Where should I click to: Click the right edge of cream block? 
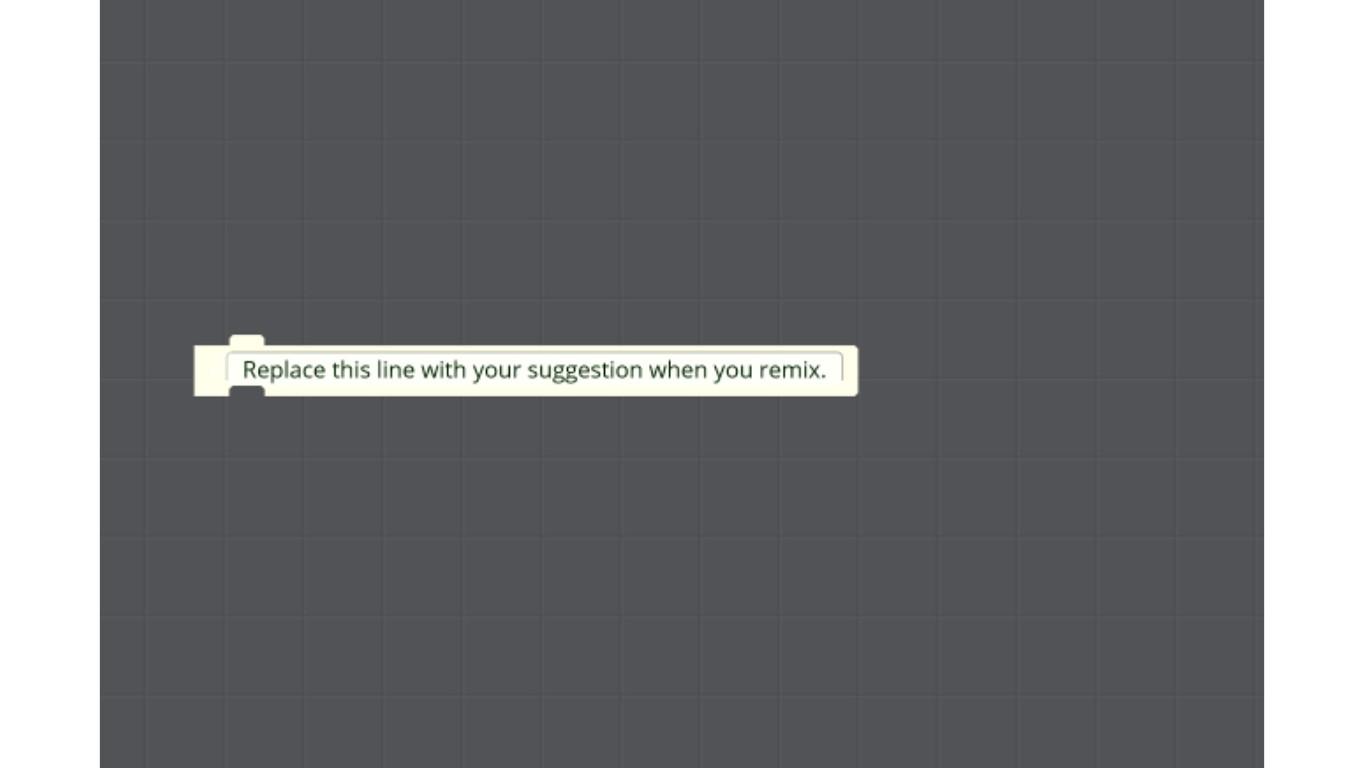coord(852,371)
